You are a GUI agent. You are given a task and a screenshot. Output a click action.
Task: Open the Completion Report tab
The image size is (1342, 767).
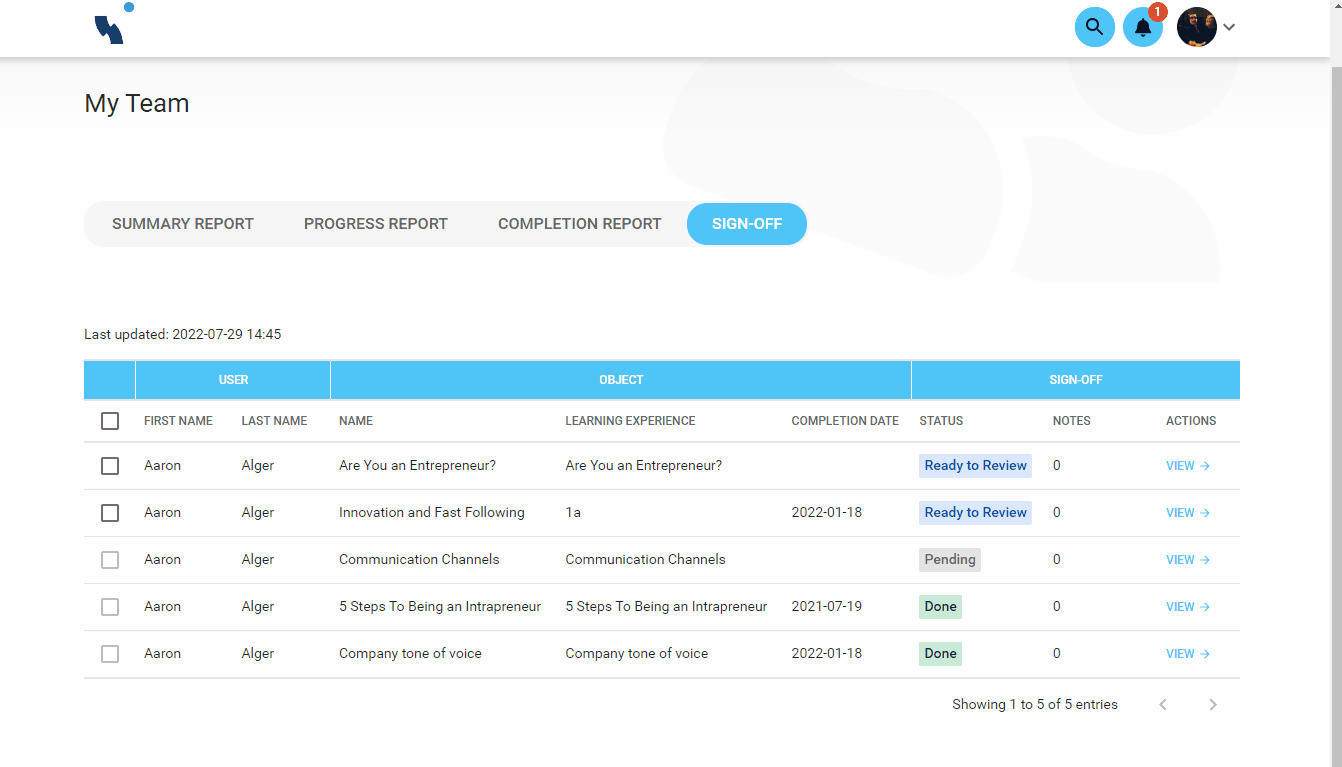(x=579, y=223)
